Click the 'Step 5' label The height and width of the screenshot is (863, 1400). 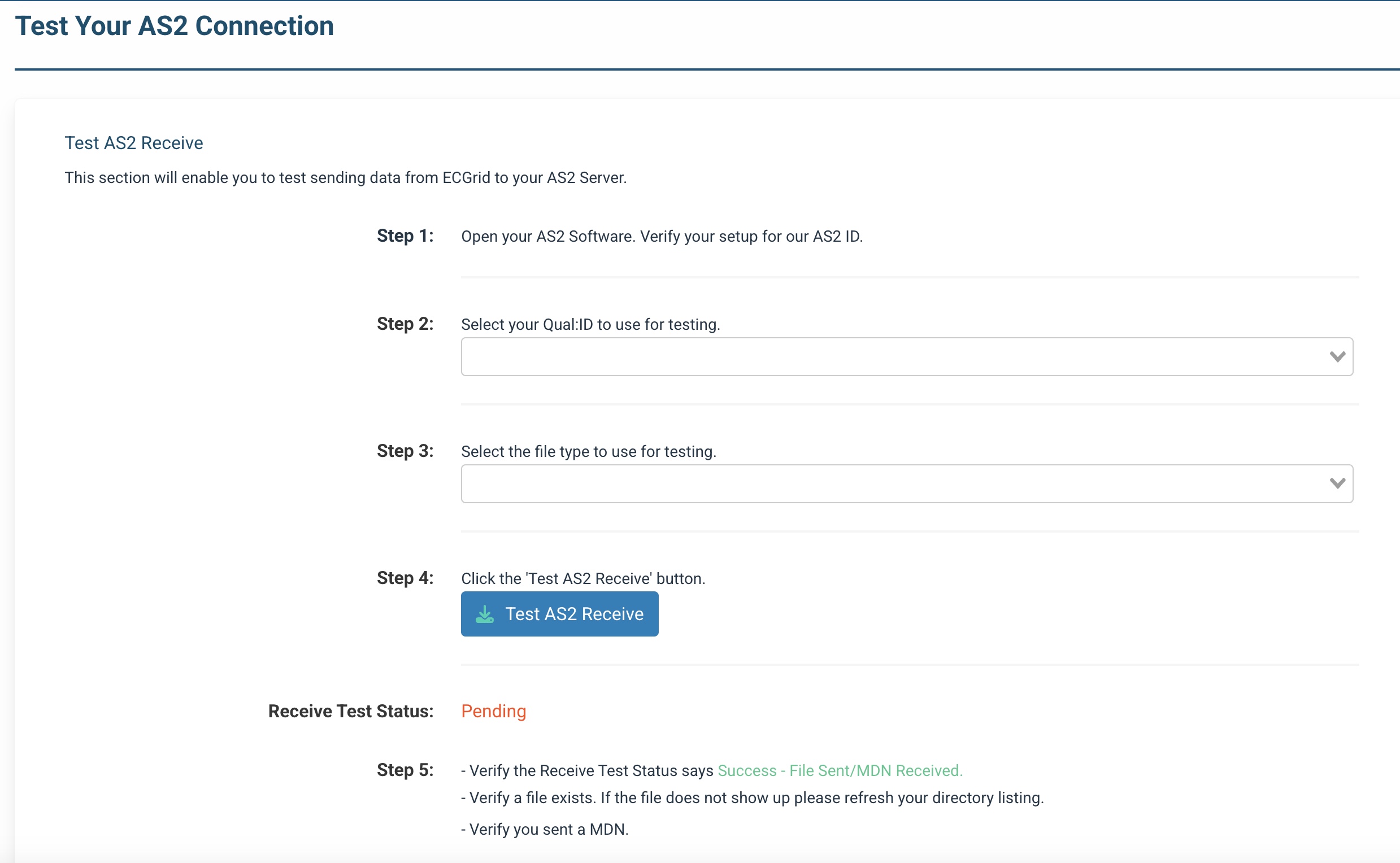[x=405, y=770]
